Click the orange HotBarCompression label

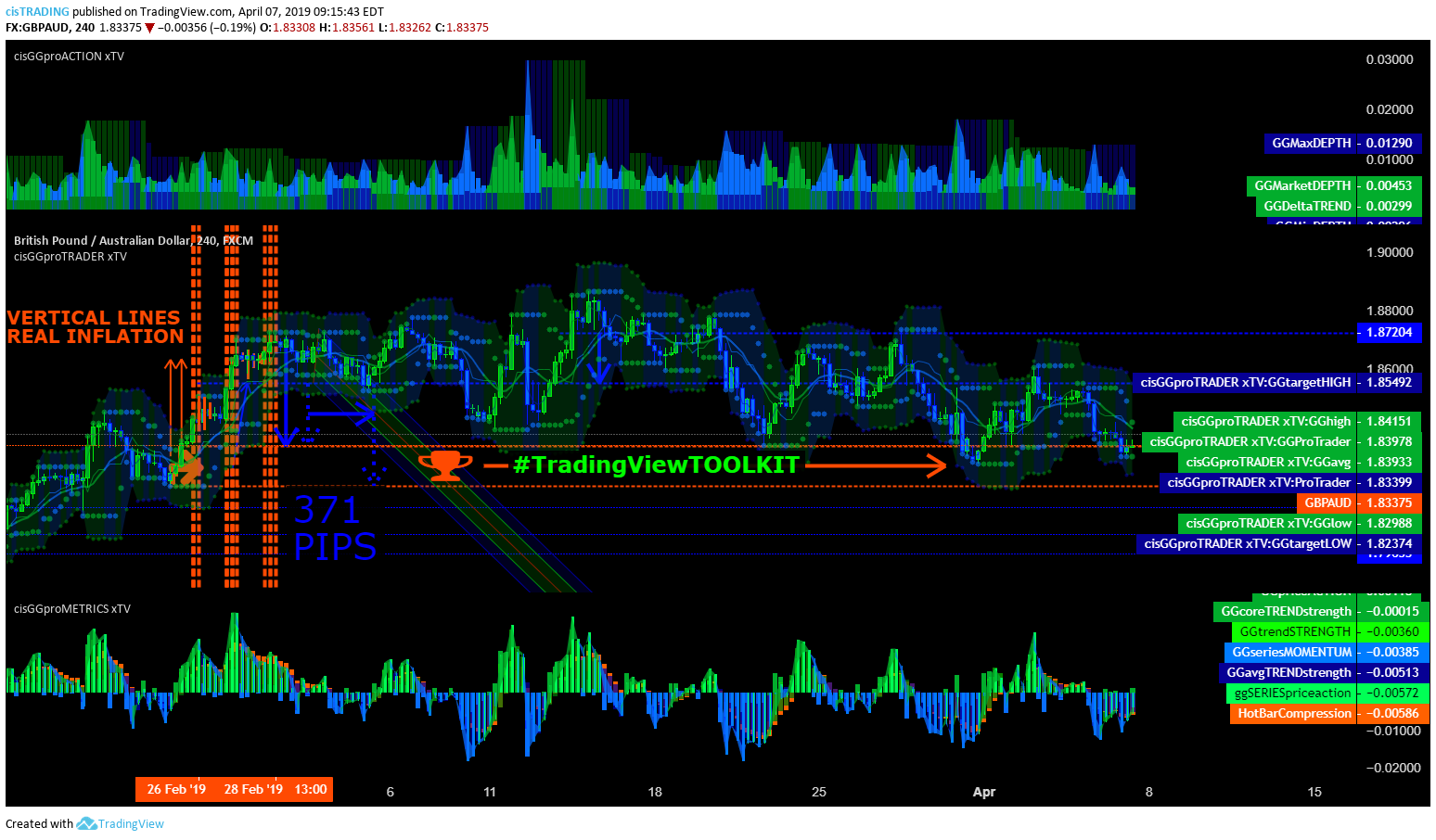click(x=1293, y=713)
